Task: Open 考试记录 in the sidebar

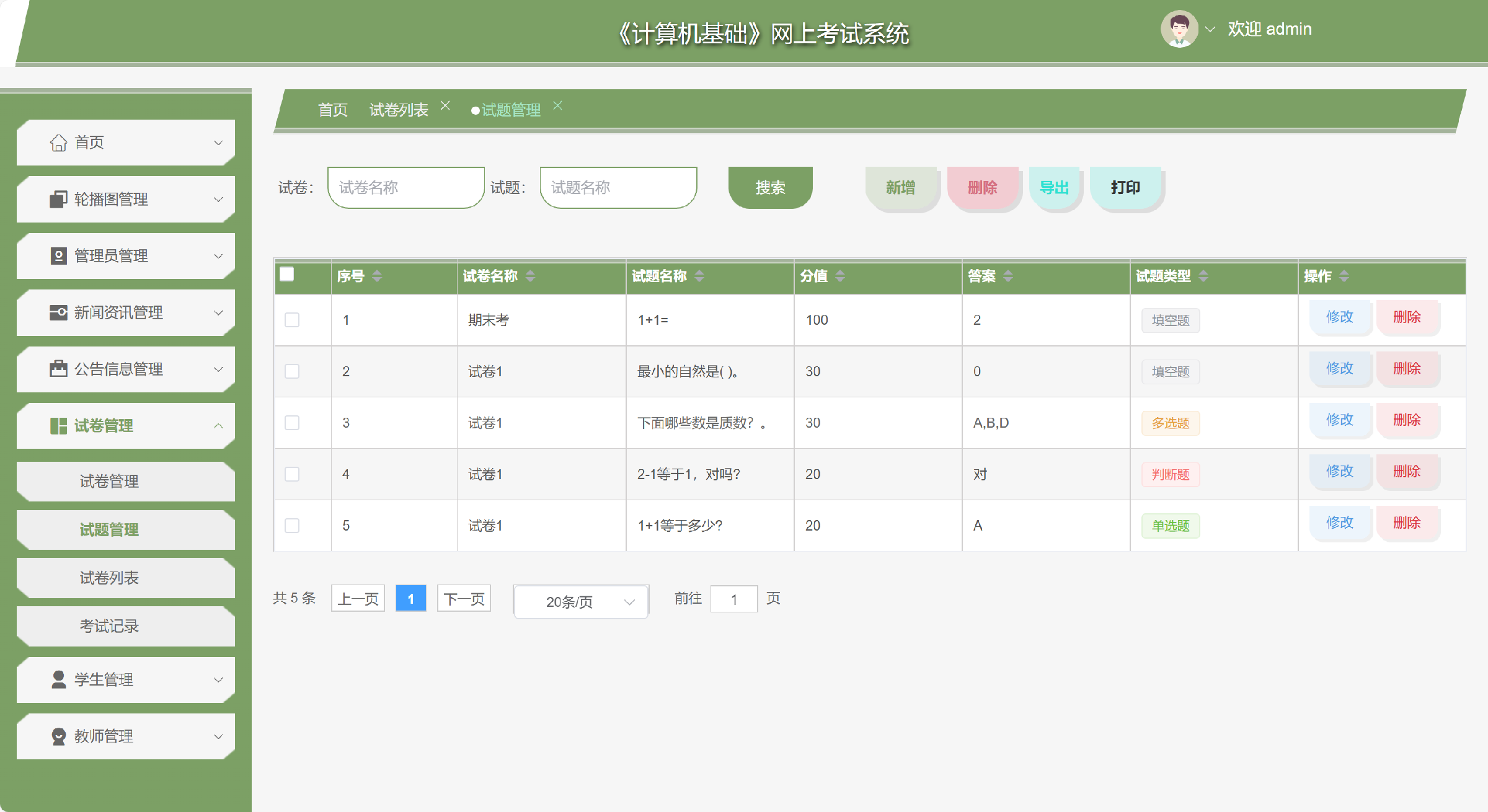Action: click(109, 626)
